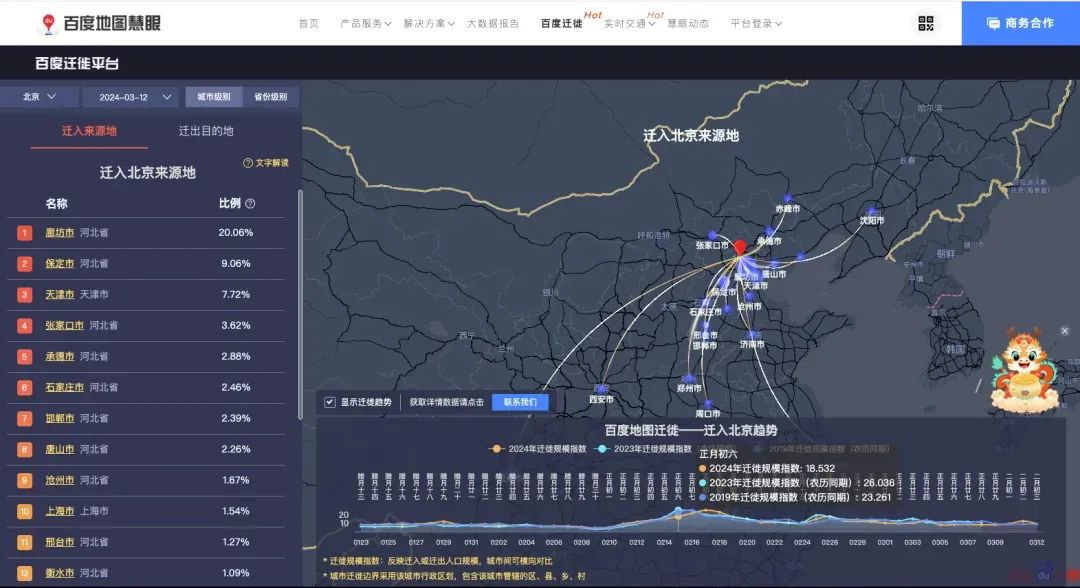This screenshot has height=588, width=1080.
Task: Click the 唐山市 list entry
Action: [x=146, y=450]
